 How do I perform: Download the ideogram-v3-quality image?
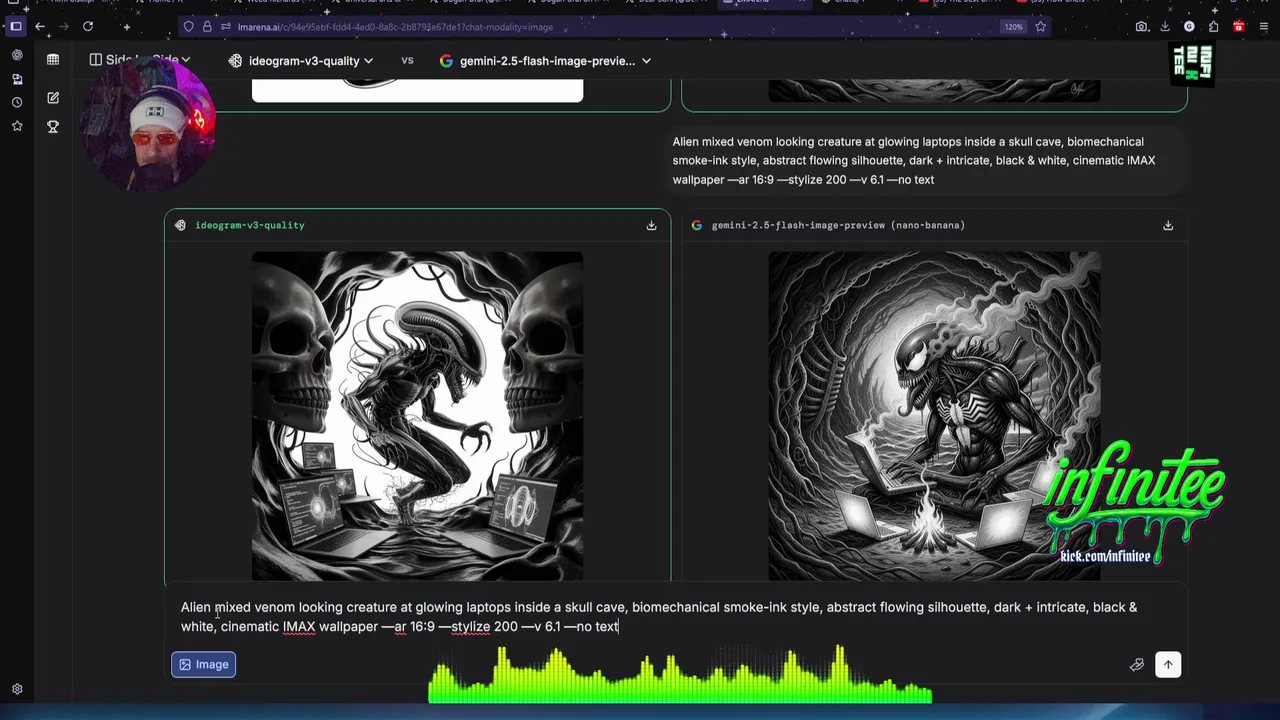pos(651,225)
